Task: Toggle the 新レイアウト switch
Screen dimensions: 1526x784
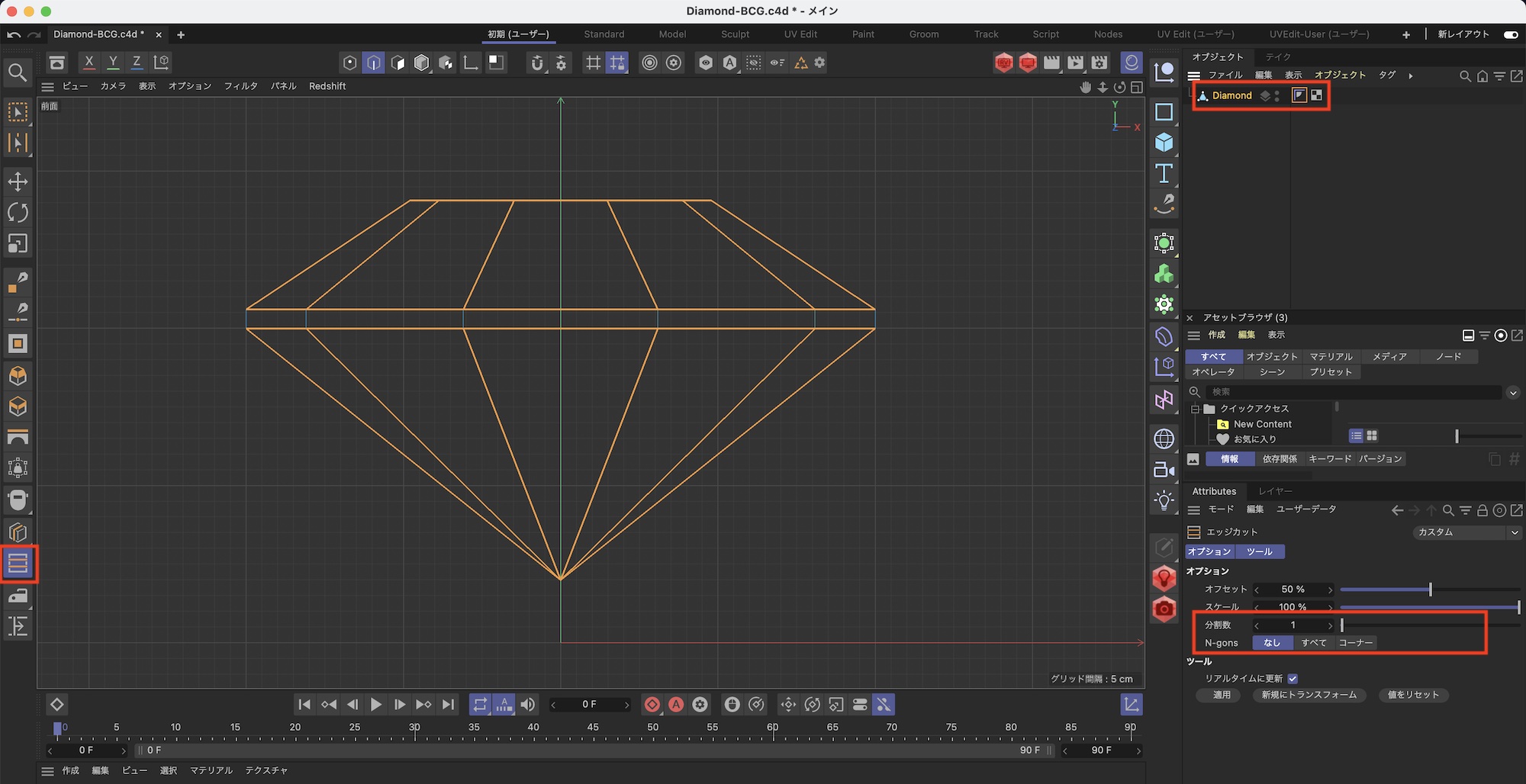Action: tap(1510, 34)
